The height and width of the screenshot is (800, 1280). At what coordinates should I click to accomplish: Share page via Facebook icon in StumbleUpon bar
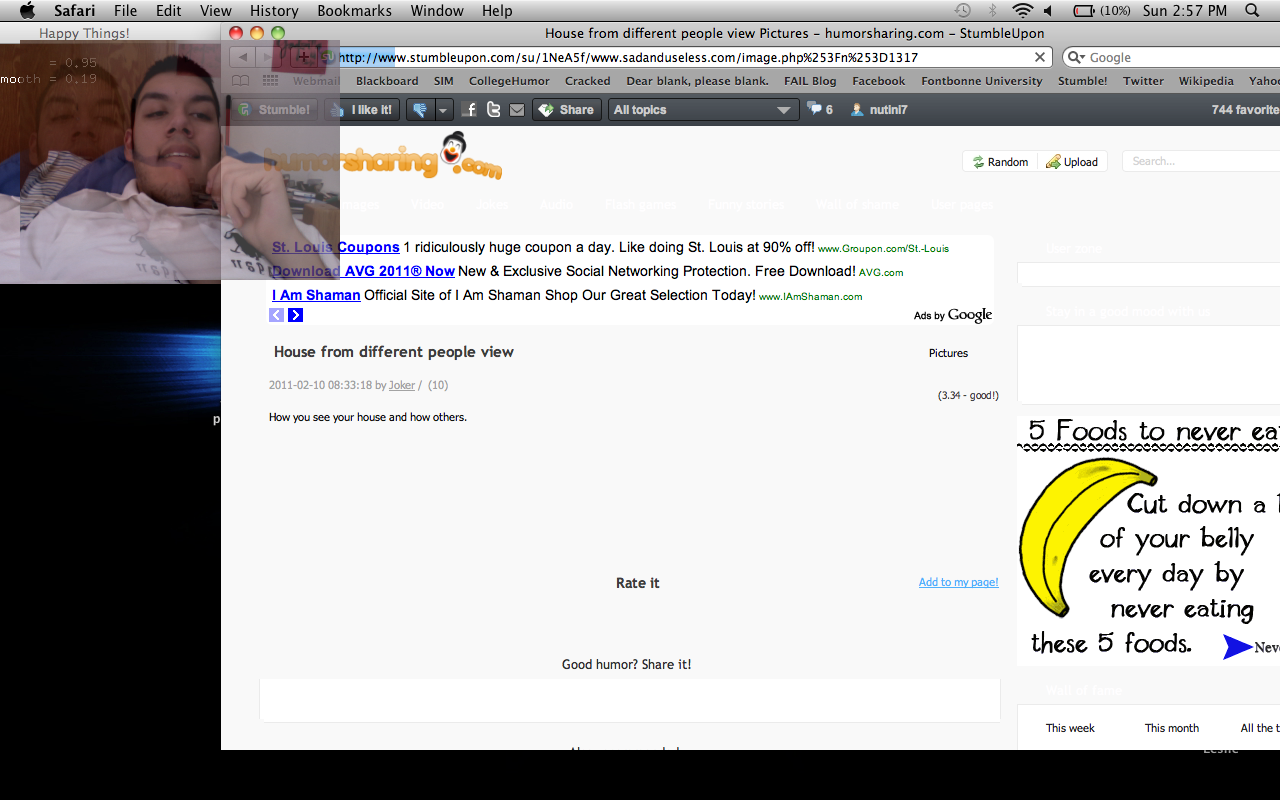(x=469, y=110)
